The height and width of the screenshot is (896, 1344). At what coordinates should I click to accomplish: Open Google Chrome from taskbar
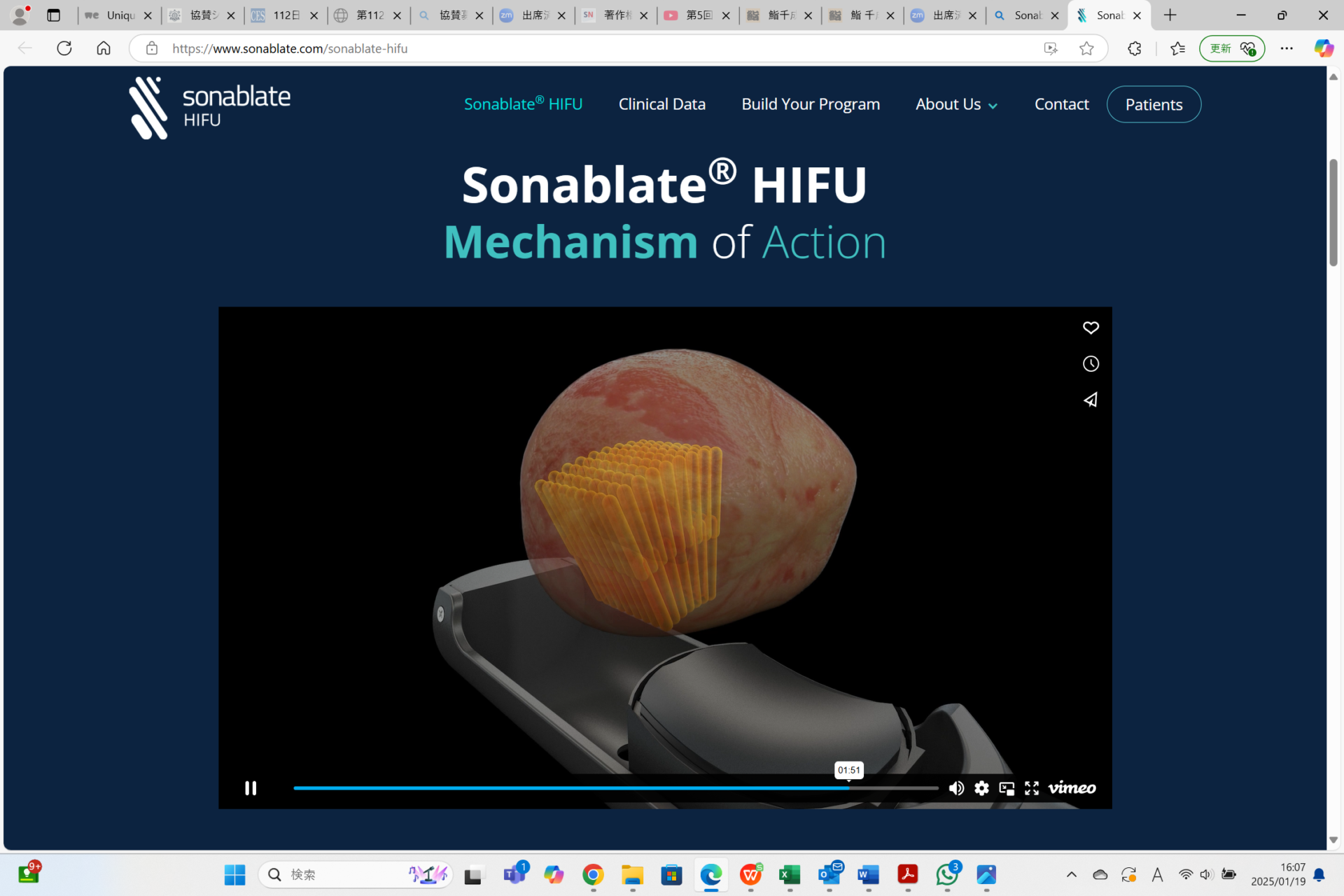tap(593, 874)
